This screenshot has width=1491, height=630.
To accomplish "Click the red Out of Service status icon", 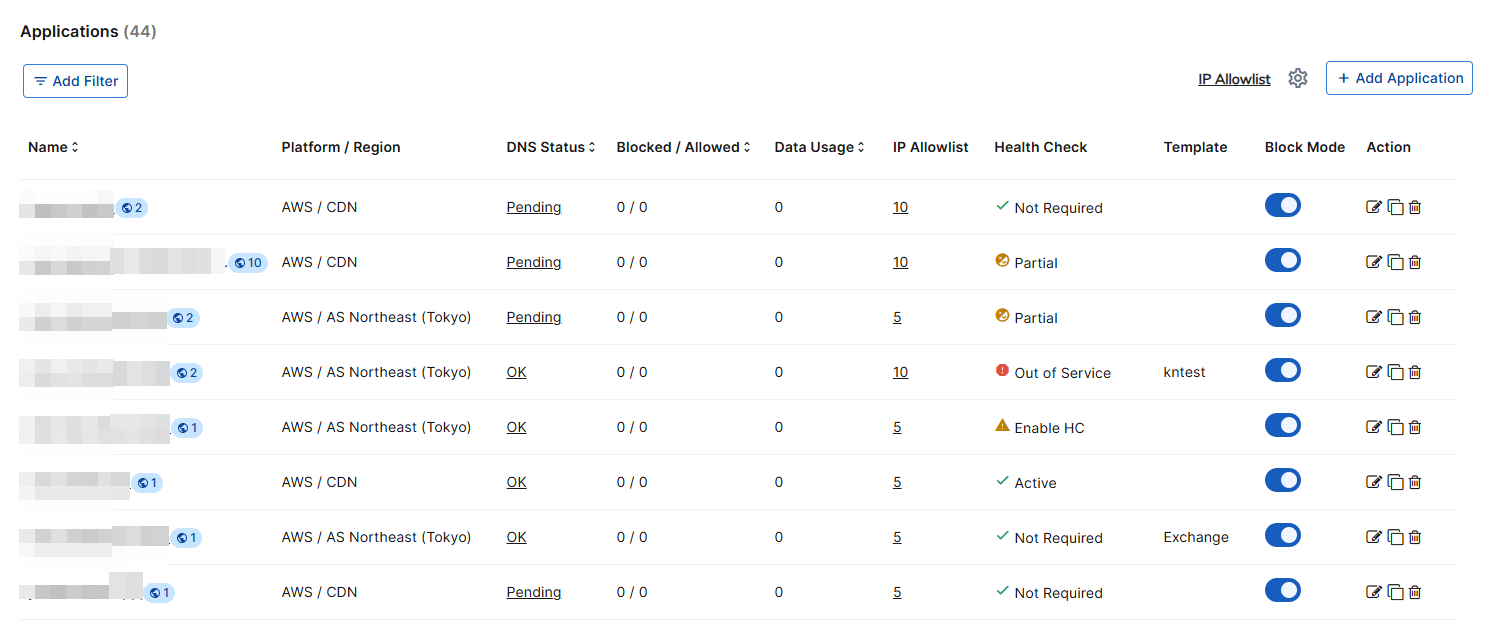I will tap(1002, 372).
